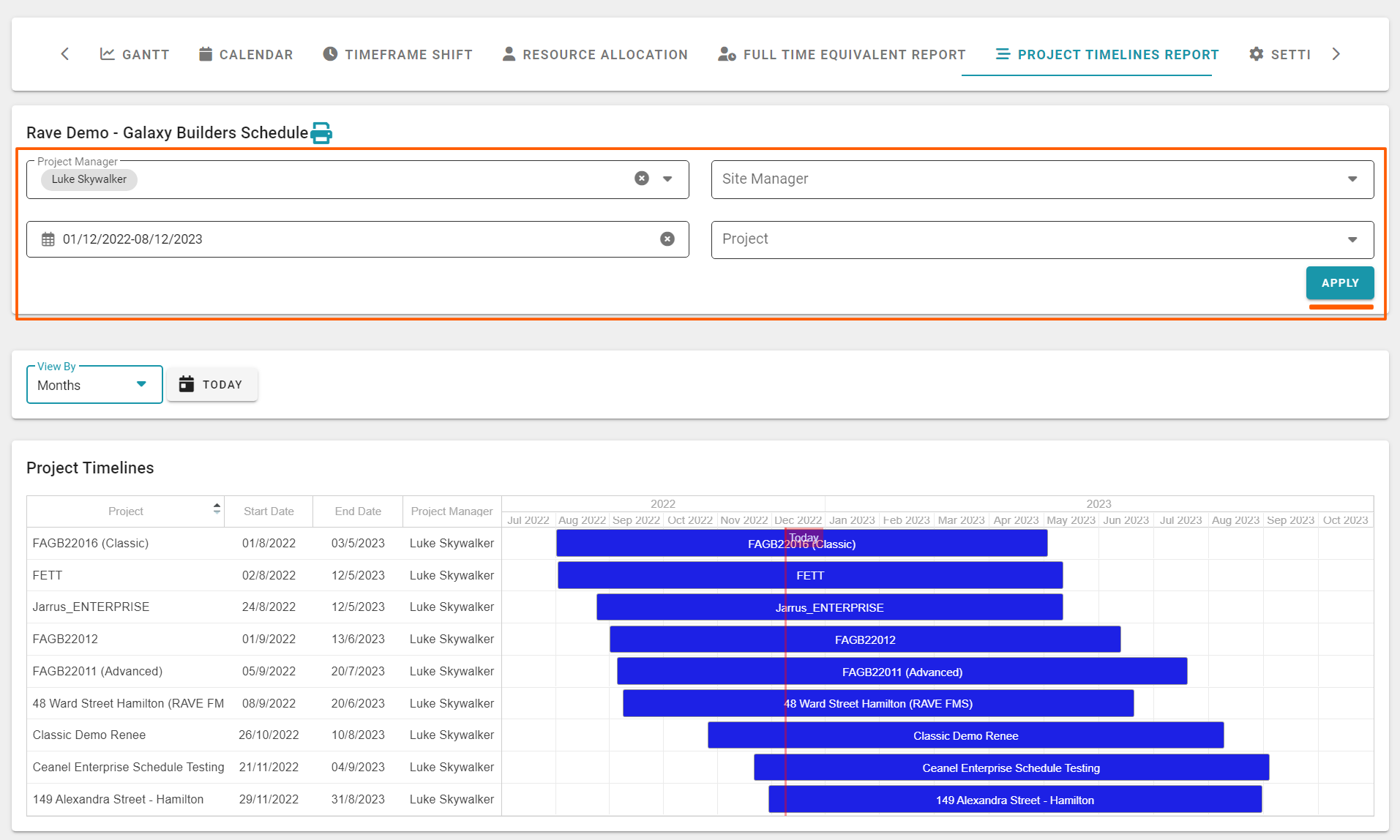The image size is (1400, 840).
Task: Open the Settings tab with gear icon
Action: coord(1279,54)
